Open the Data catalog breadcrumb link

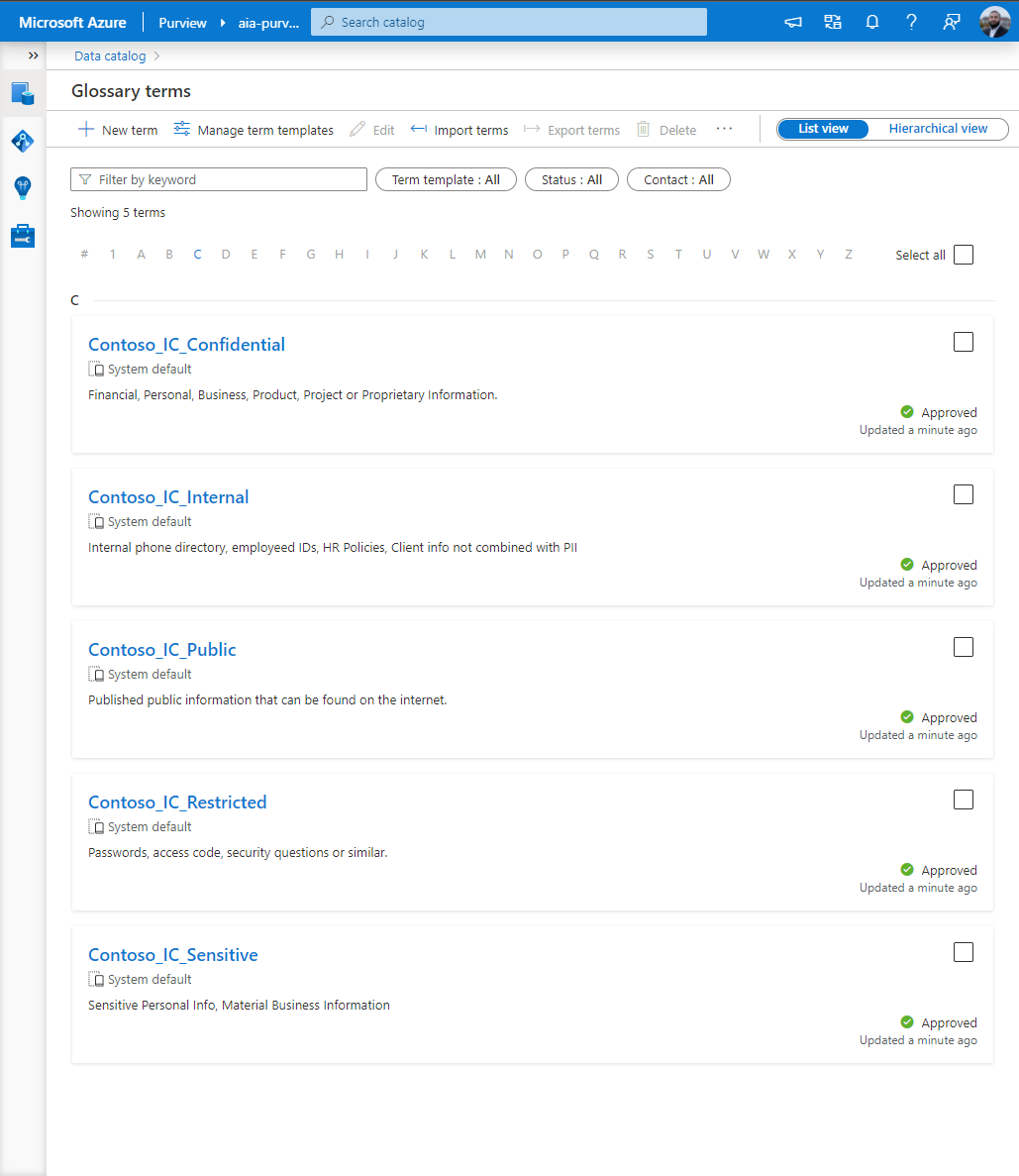tap(110, 56)
